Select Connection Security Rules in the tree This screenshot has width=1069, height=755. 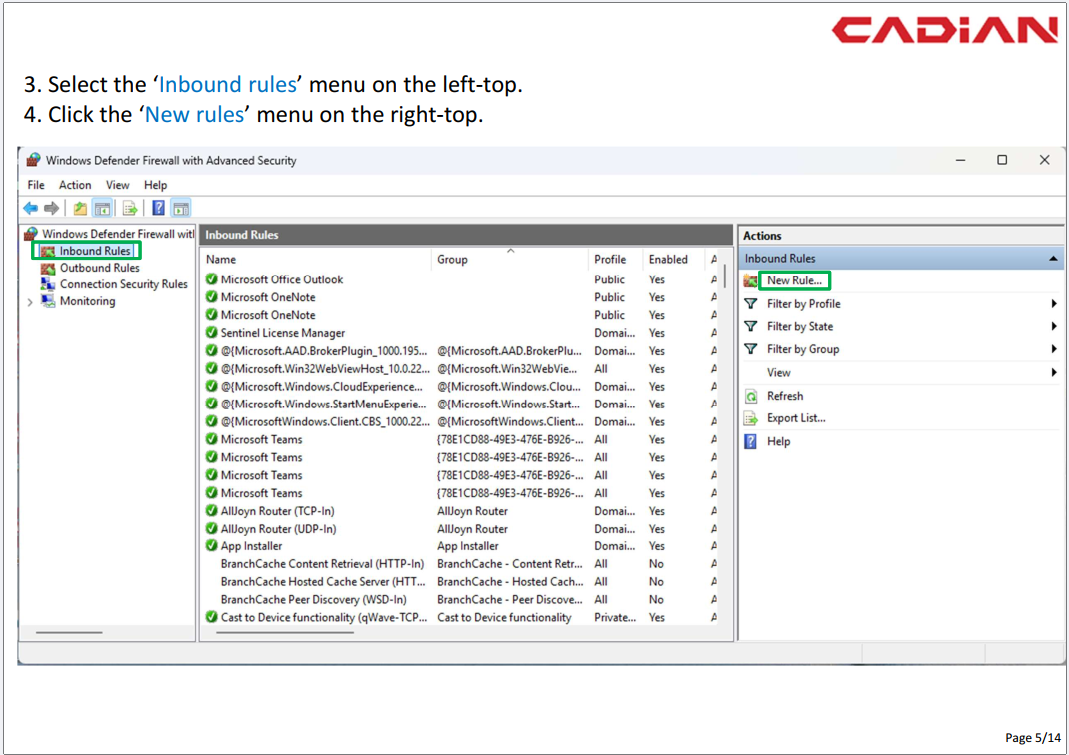(x=123, y=284)
